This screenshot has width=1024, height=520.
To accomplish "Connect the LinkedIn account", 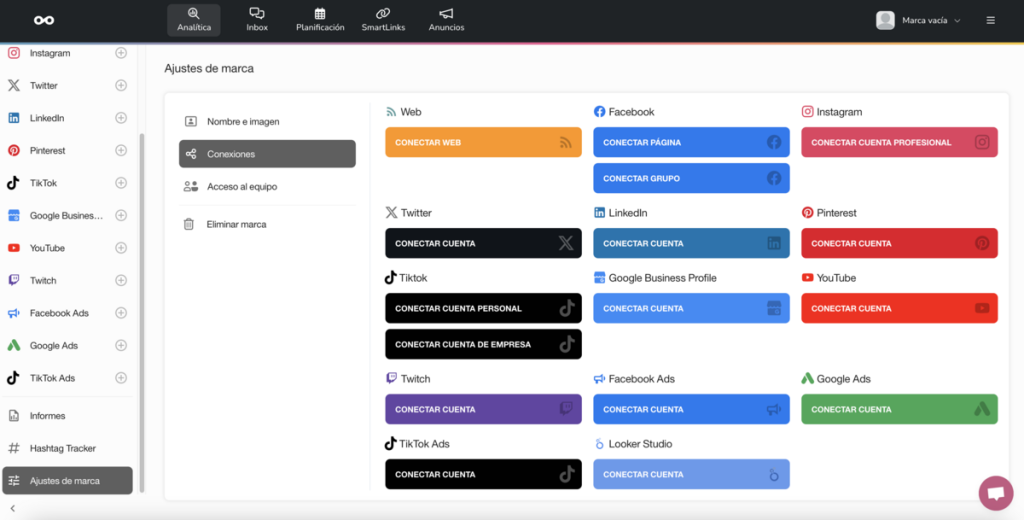I will pyautogui.click(x=692, y=243).
